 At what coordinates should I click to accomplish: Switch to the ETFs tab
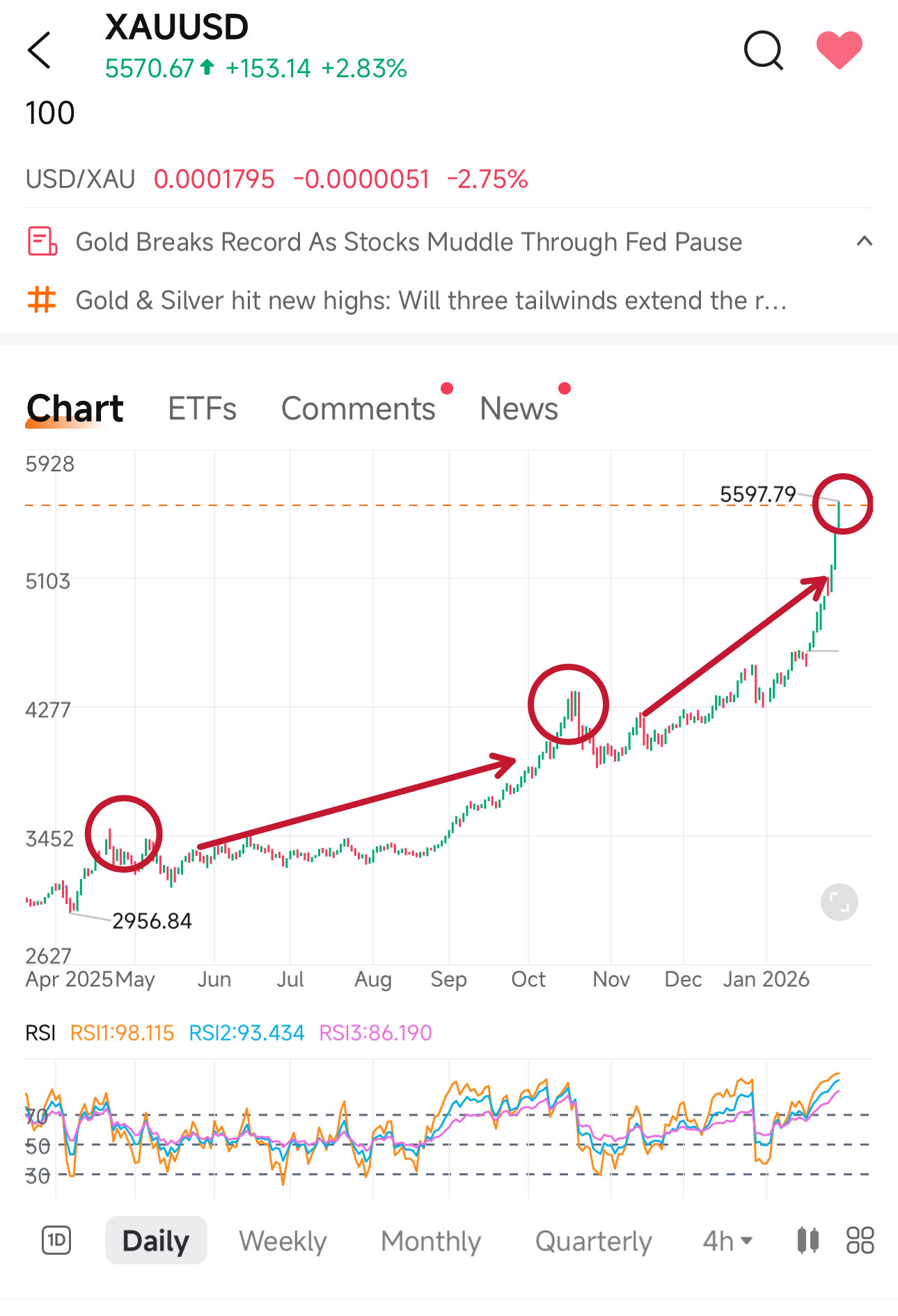[202, 409]
